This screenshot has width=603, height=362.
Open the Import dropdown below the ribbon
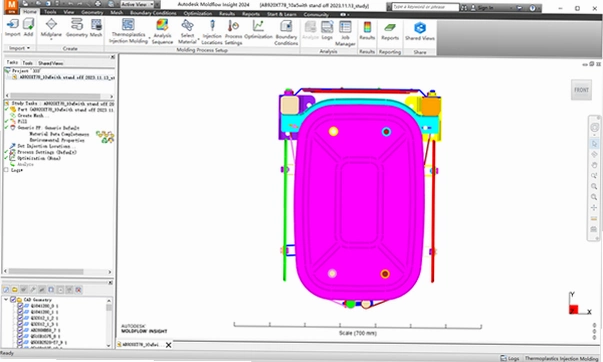pos(20,48)
